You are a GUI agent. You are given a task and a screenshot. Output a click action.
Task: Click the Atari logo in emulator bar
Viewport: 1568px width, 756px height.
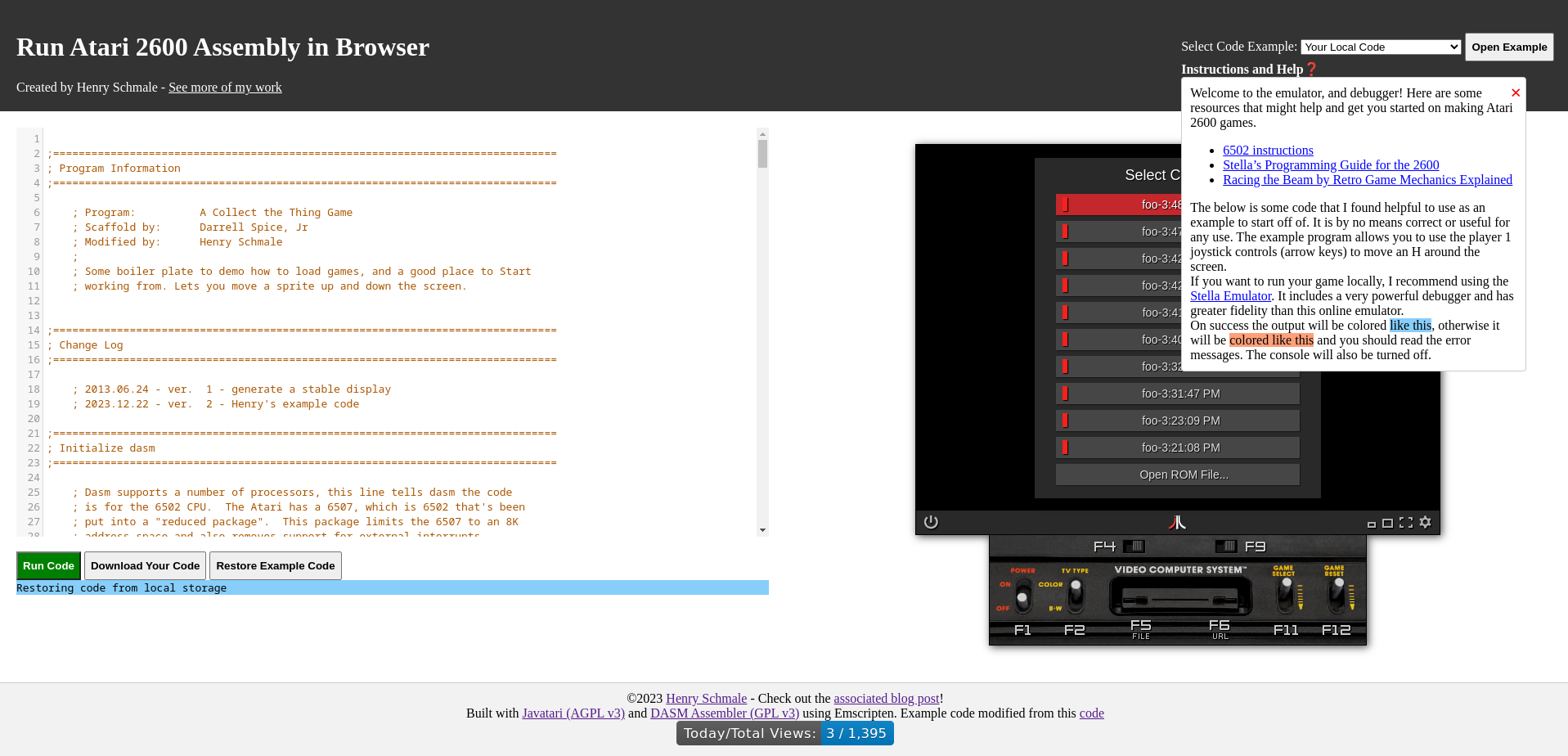(1177, 522)
